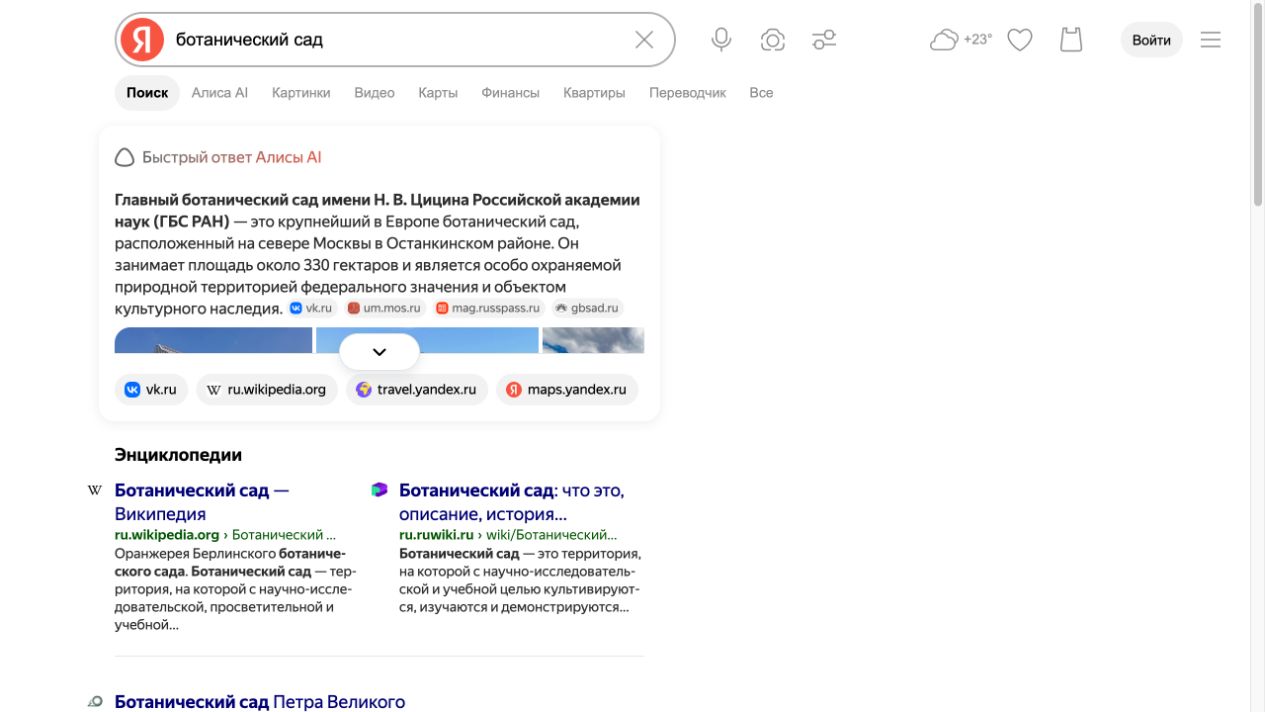Open the Все tab for more services
This screenshot has width=1265, height=712.
click(761, 93)
